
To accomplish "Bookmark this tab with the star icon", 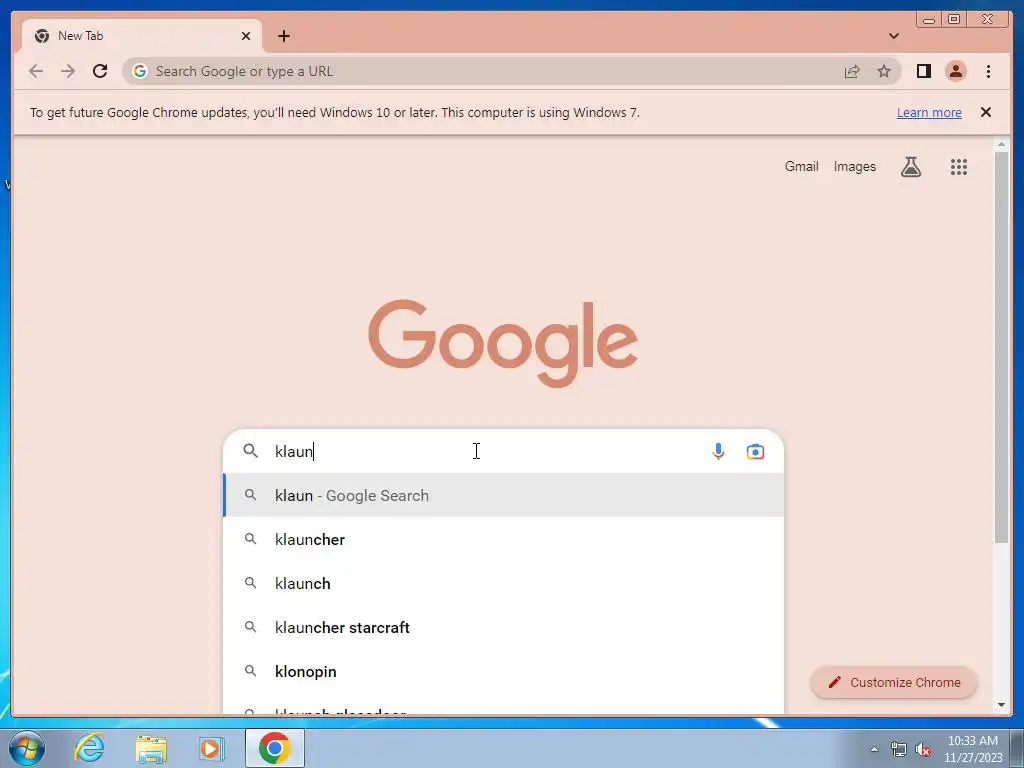I will point(884,71).
